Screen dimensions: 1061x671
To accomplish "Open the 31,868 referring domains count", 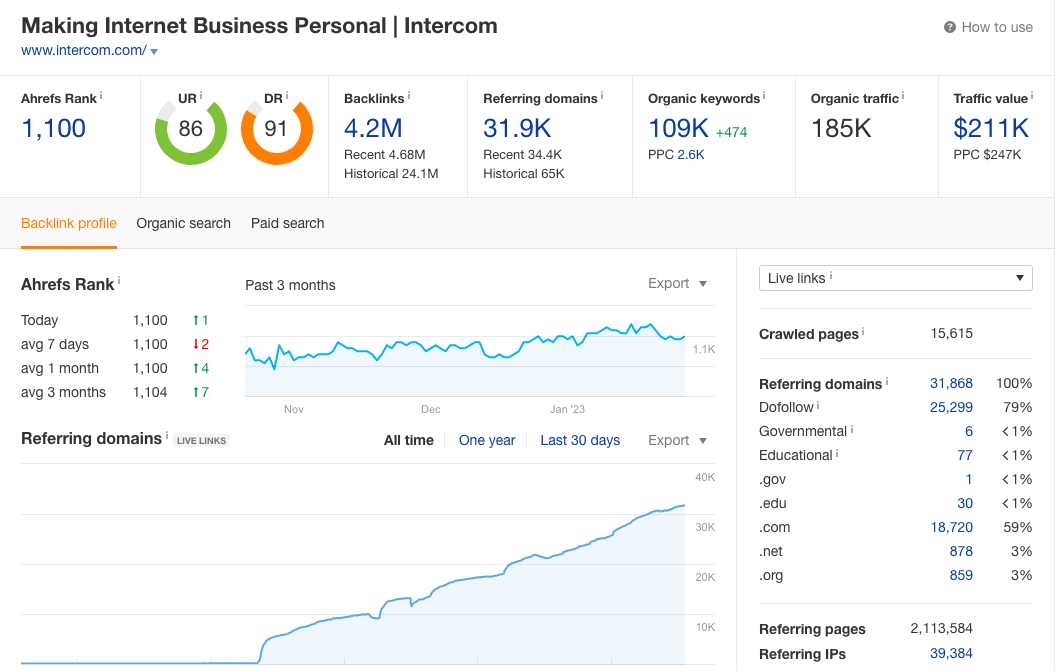I will click(x=951, y=384).
